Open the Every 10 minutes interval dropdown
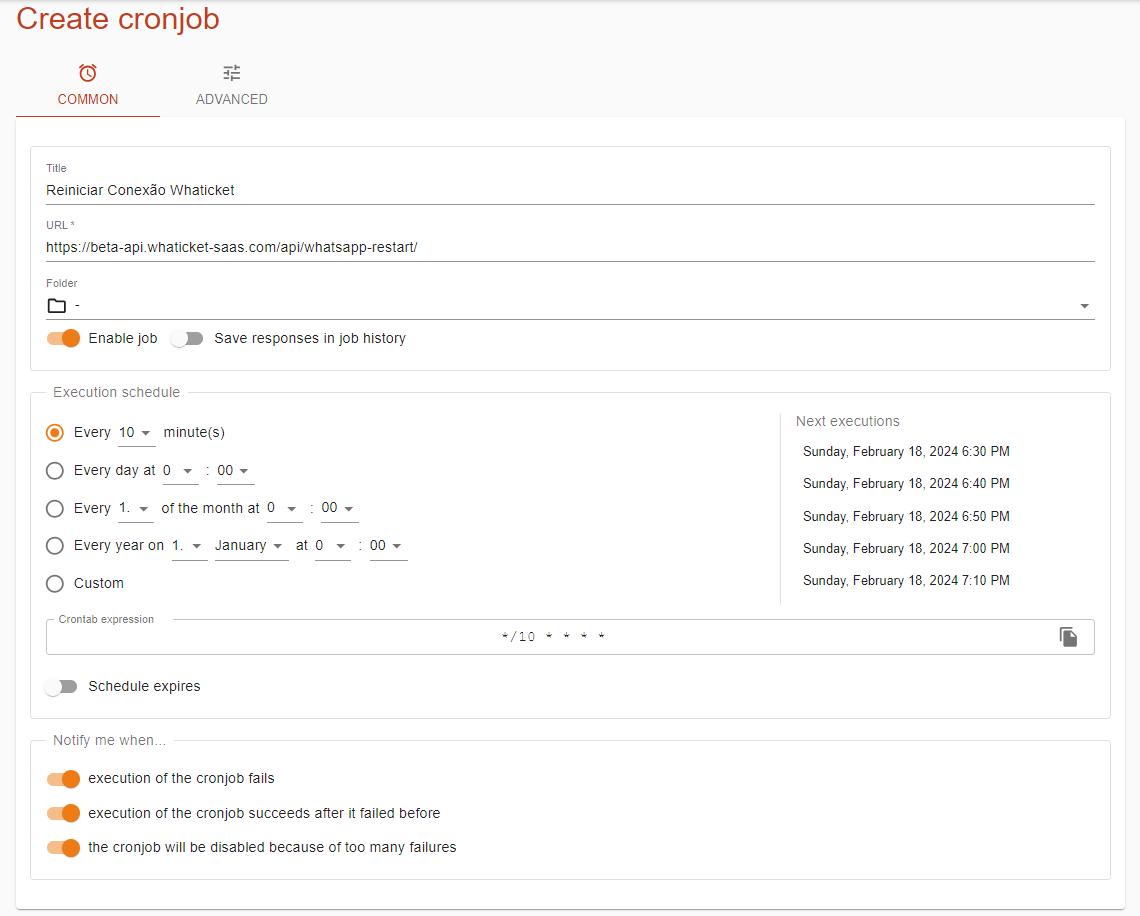 pos(135,433)
